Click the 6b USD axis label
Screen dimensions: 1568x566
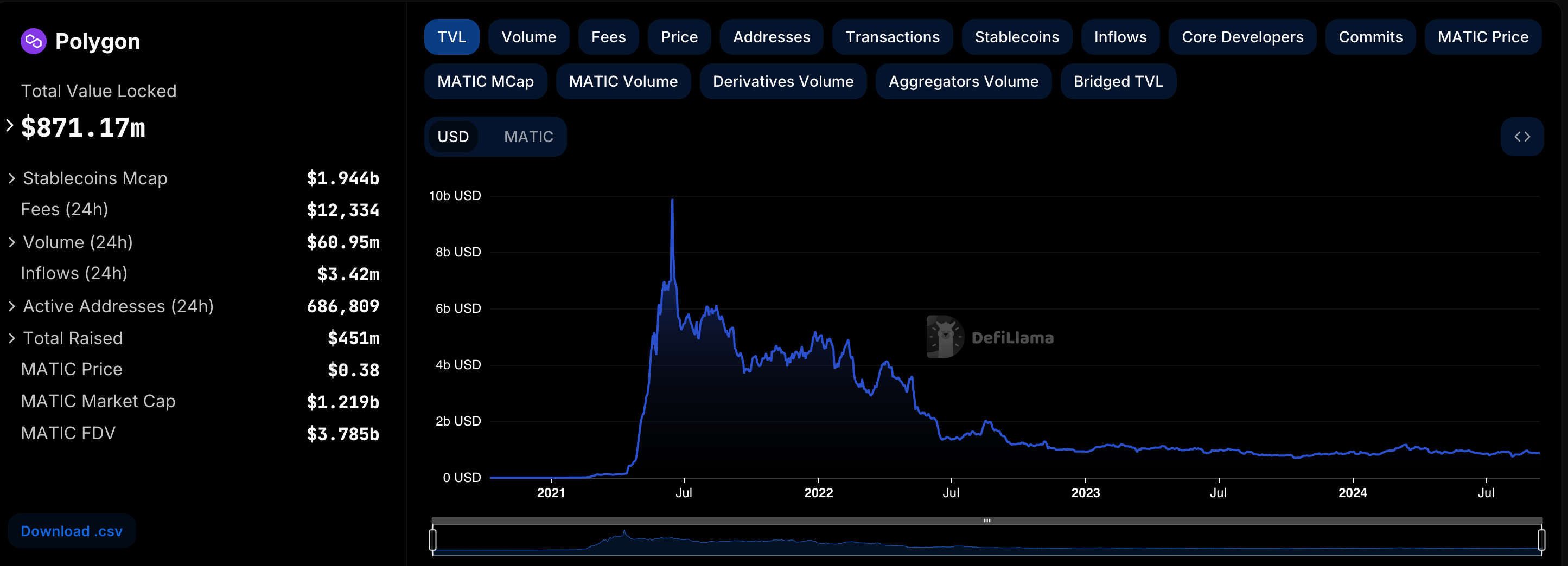click(x=458, y=308)
